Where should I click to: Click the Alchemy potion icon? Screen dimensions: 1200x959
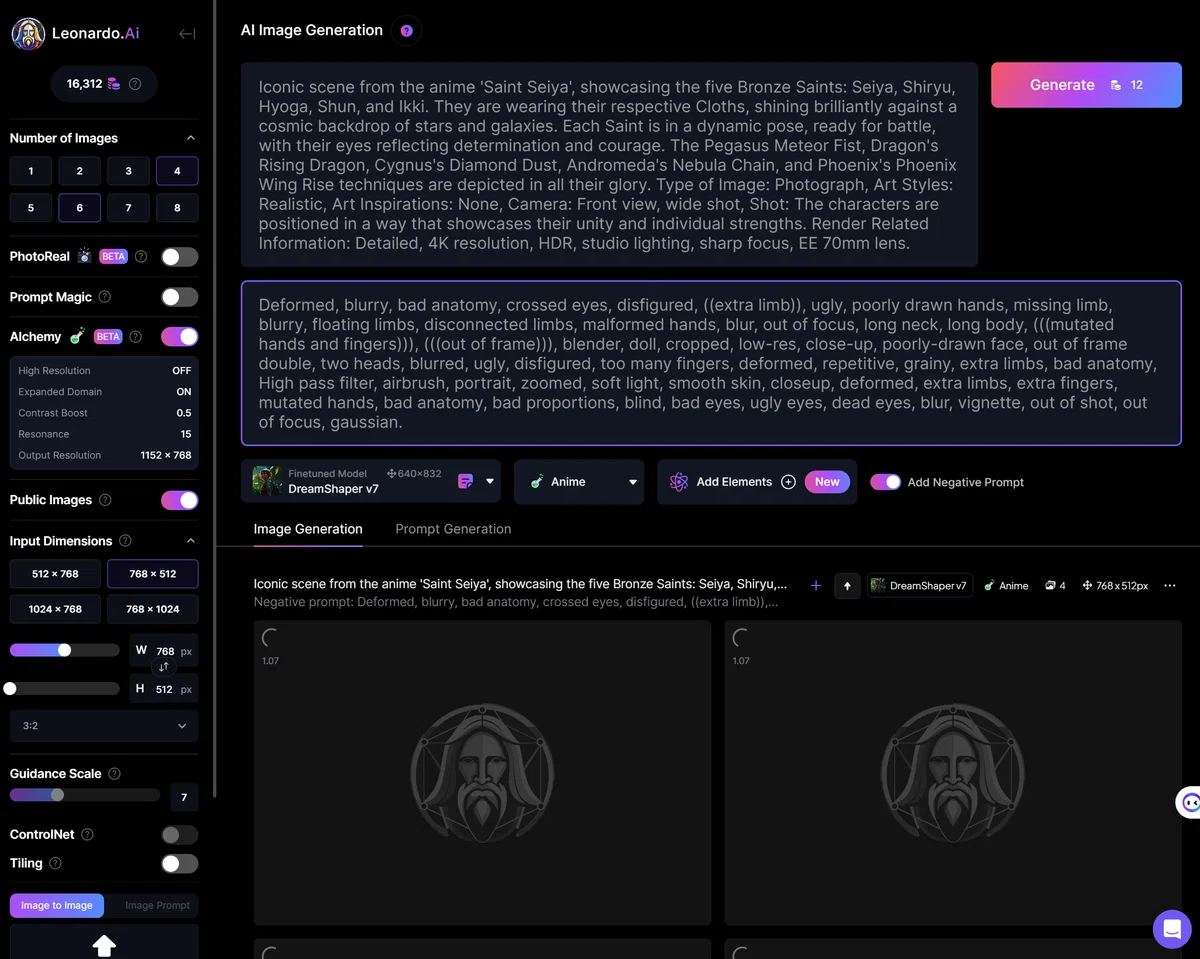point(77,336)
